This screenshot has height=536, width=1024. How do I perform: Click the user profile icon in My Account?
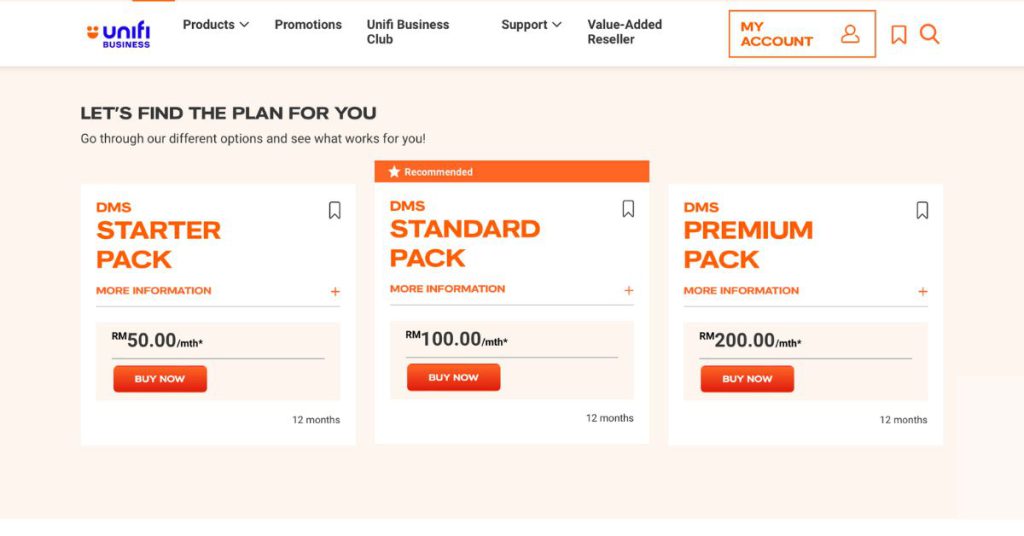pos(850,34)
